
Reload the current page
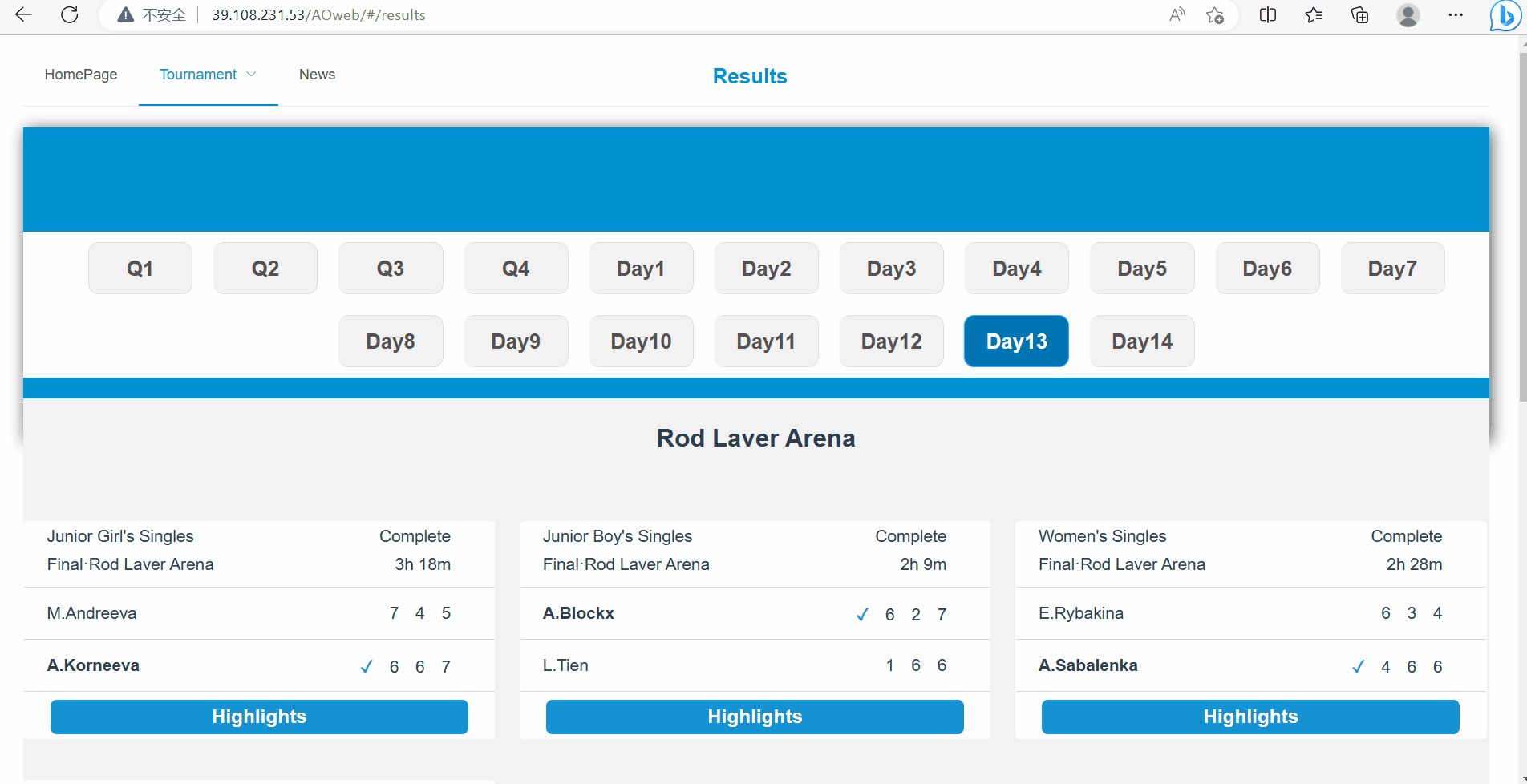[x=70, y=14]
